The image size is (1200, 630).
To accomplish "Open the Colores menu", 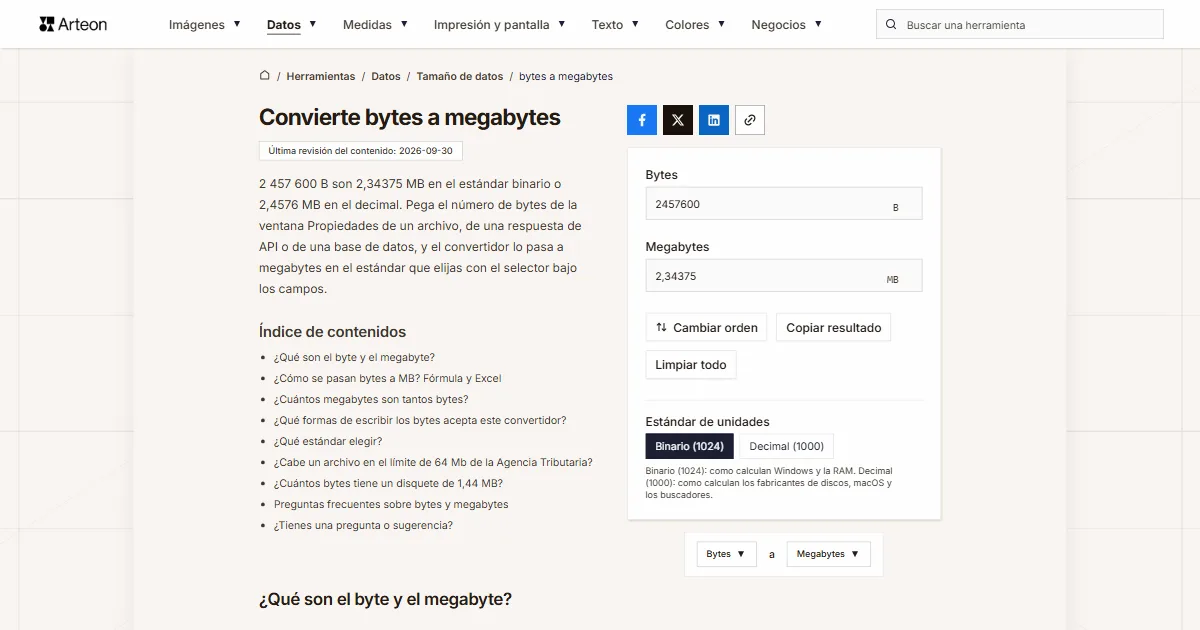I will (x=695, y=25).
